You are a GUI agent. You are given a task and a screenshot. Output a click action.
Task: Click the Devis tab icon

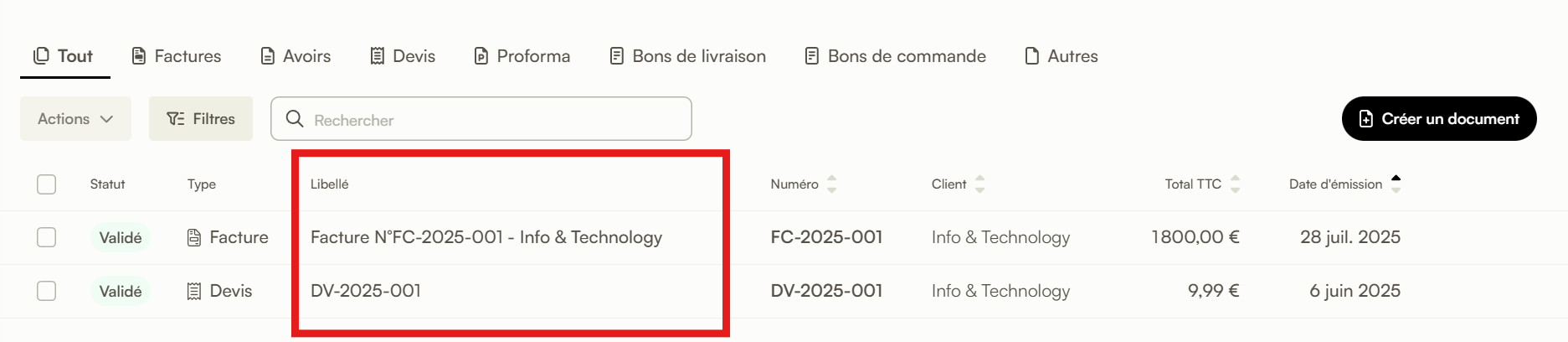click(378, 56)
